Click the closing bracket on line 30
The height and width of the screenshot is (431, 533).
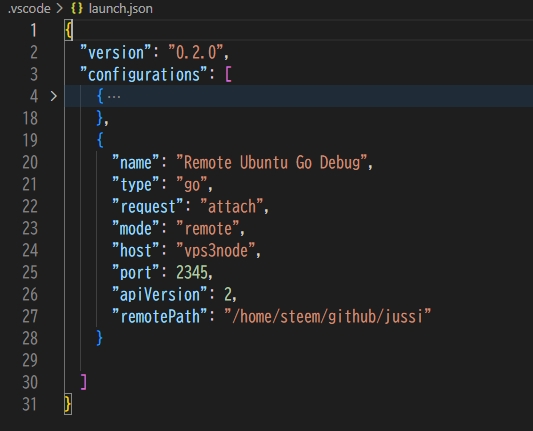[x=84, y=382]
